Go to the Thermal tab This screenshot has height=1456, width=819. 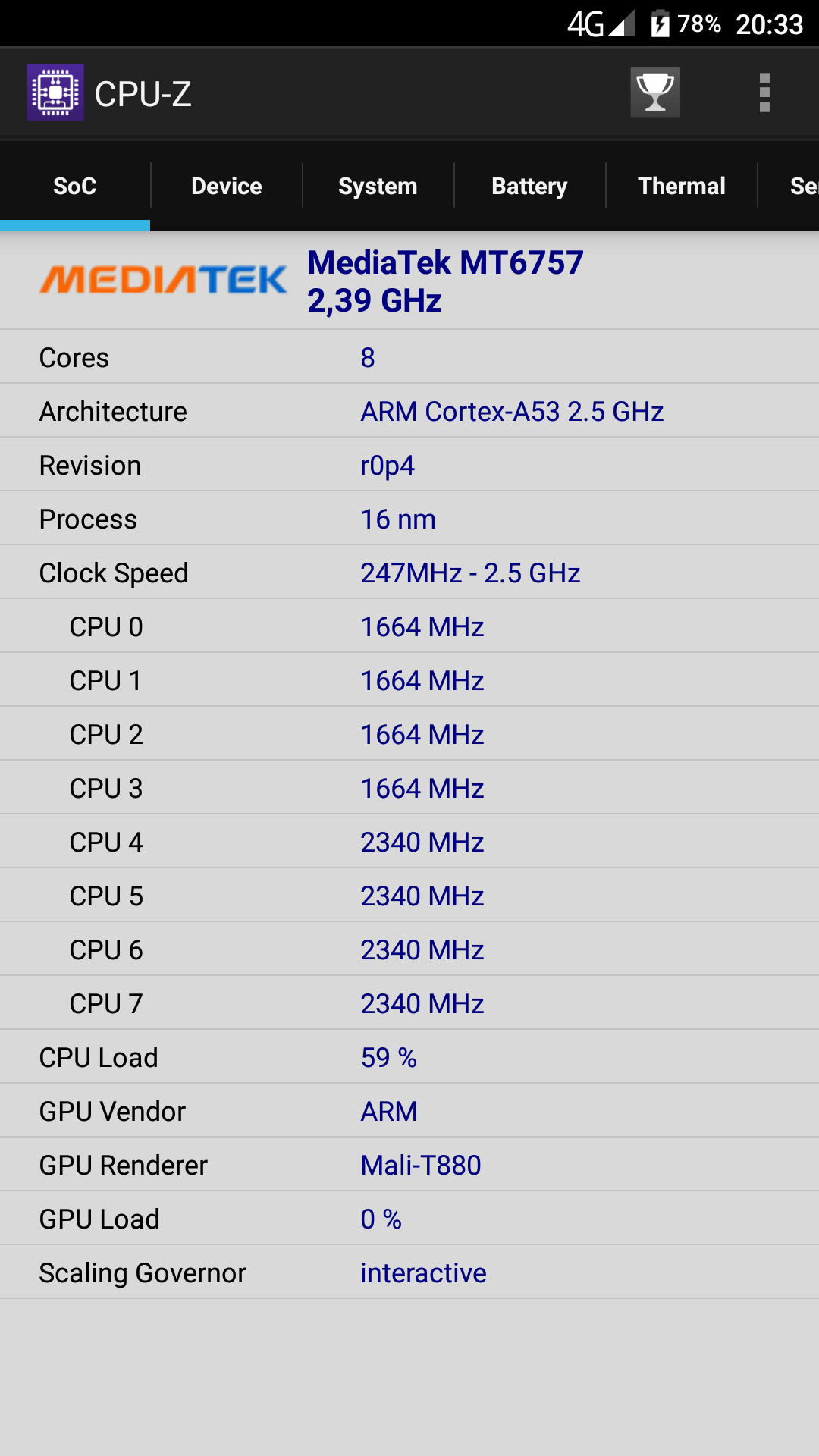(681, 186)
